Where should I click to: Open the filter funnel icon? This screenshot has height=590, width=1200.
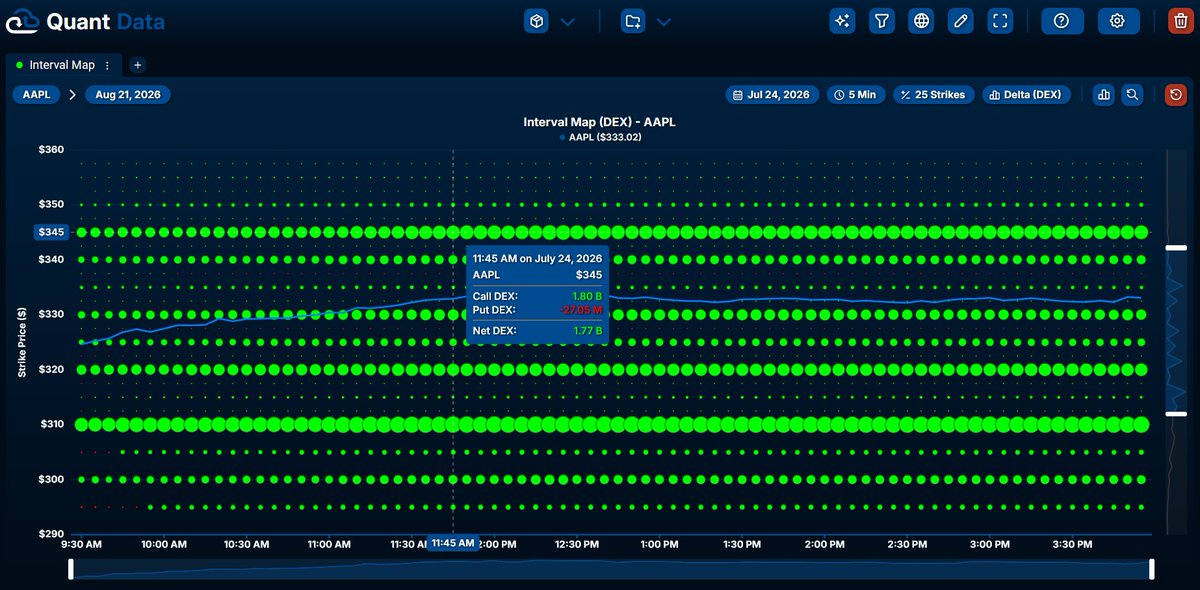tap(881, 21)
